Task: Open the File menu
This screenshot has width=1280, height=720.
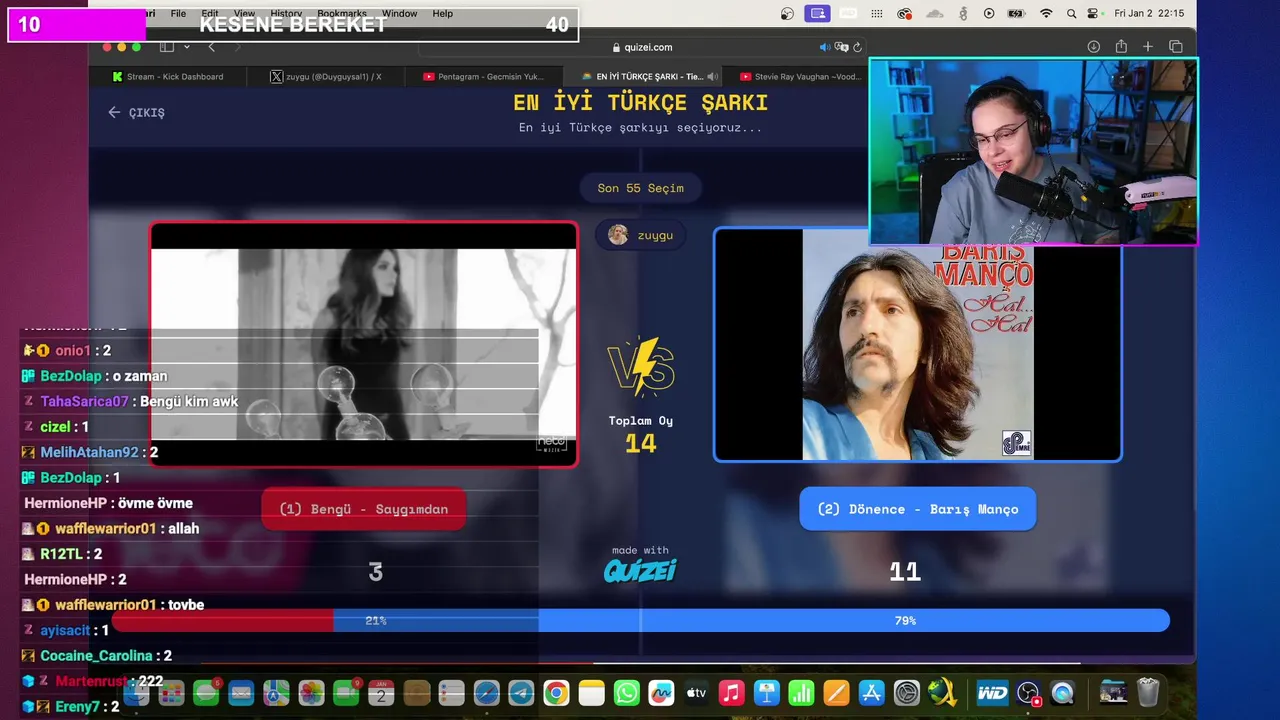Action: point(178,14)
